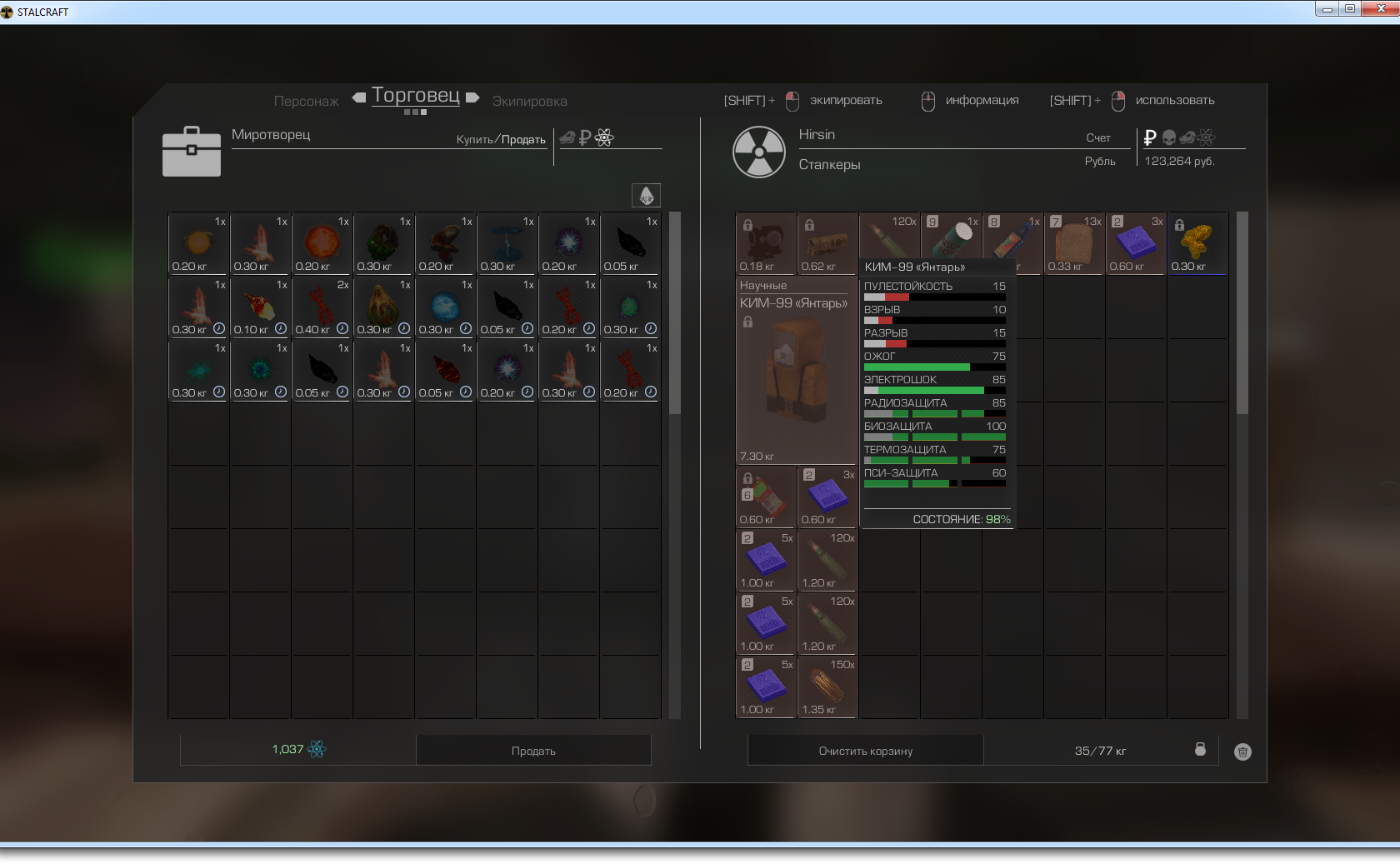Select the gourd-shaped brown artifact
The image size is (1400, 864).
pos(383,307)
